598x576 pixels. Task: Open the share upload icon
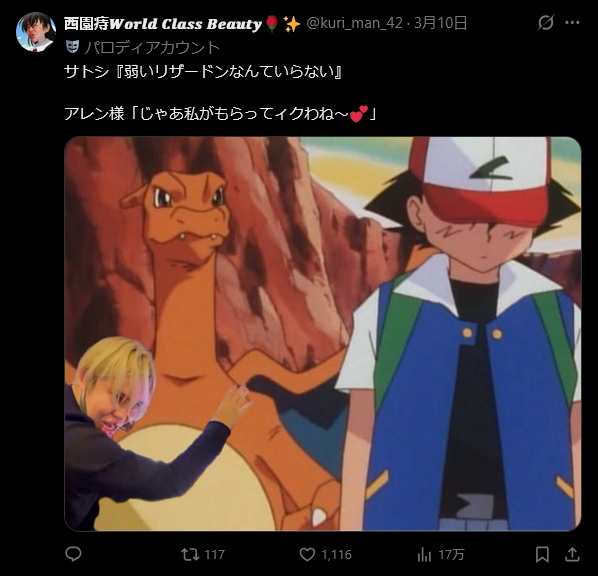pyautogui.click(x=572, y=554)
